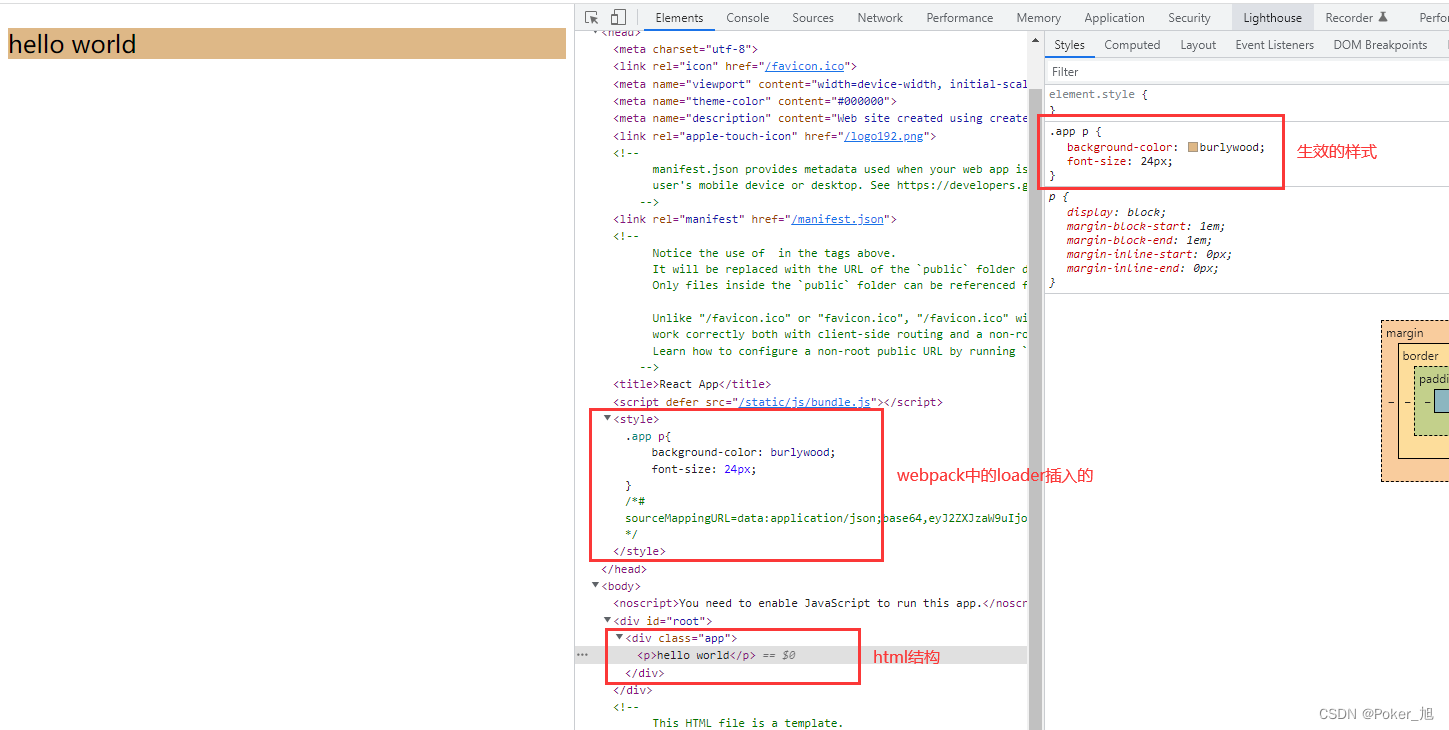
Task: Collapse the div id="root" node
Action: pos(607,620)
